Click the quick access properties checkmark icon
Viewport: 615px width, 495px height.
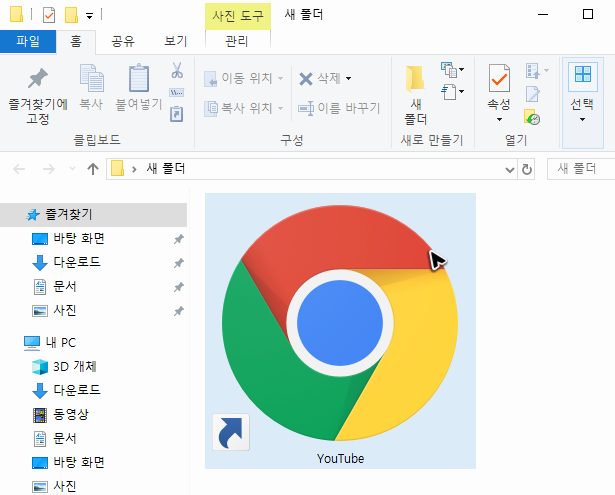49,15
